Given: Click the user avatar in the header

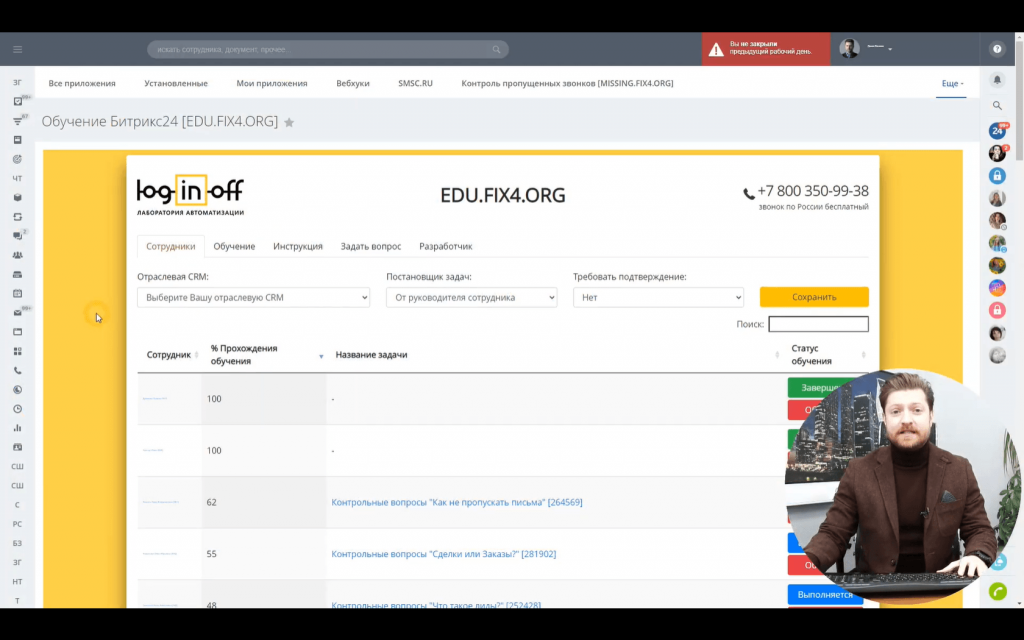Looking at the screenshot, I should click(x=849, y=49).
